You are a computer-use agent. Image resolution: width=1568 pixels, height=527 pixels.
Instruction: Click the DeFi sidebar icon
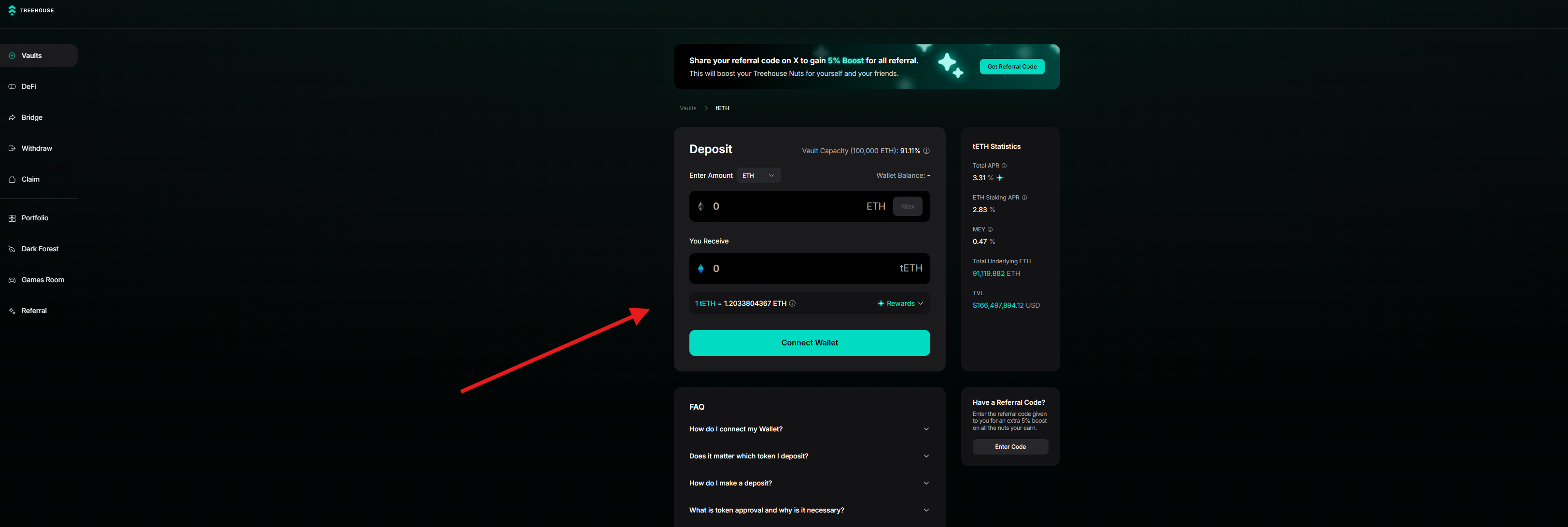[x=12, y=86]
